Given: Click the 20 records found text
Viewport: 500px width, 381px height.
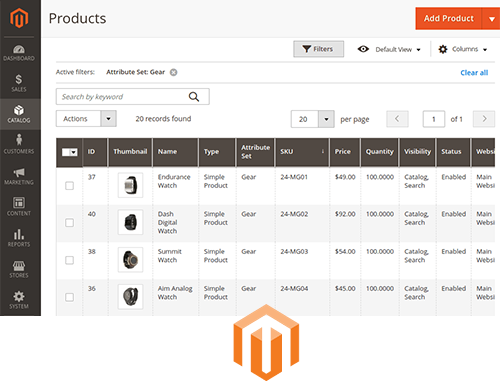Looking at the screenshot, I should pyautogui.click(x=163, y=119).
